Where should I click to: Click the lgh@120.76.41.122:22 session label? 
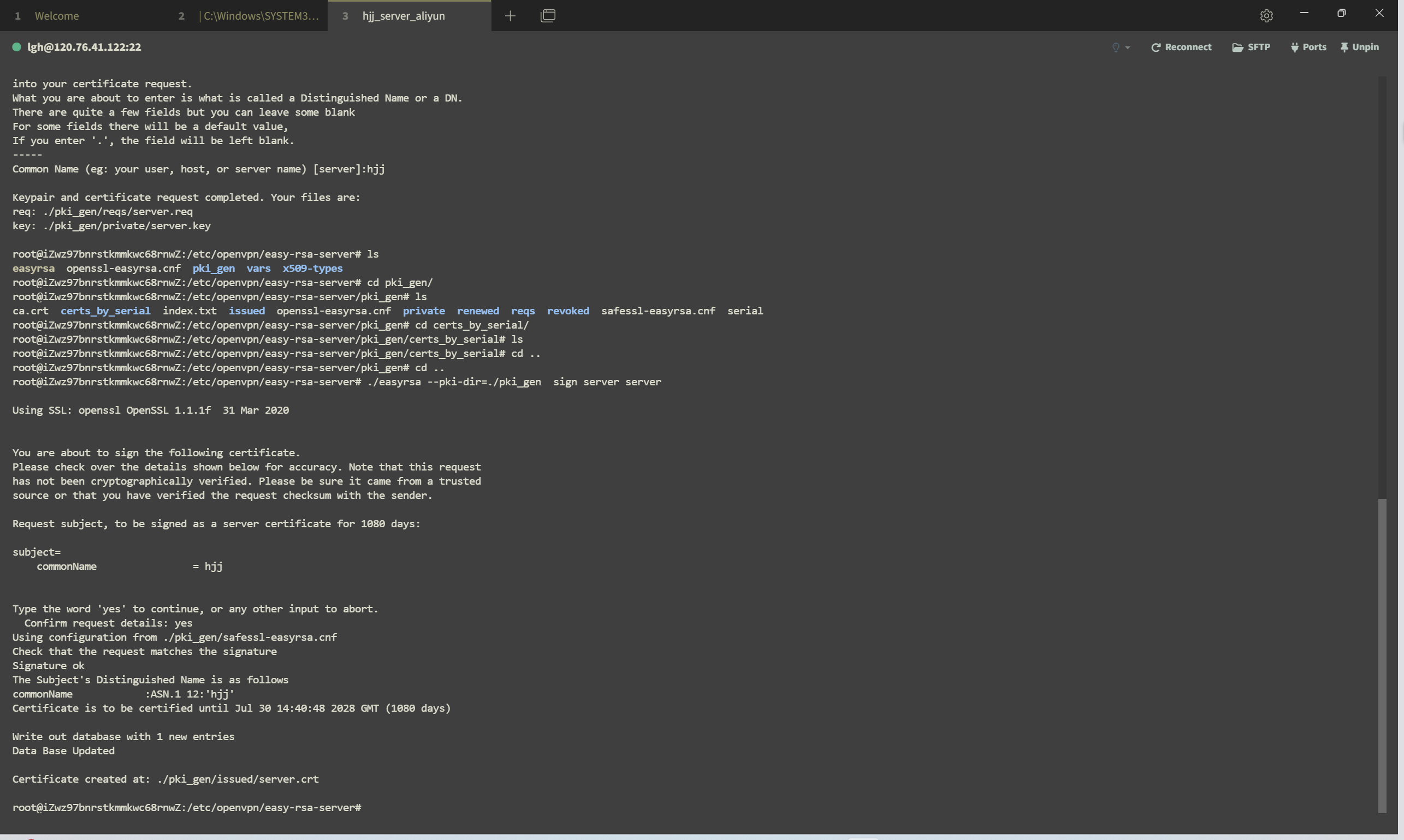84,47
